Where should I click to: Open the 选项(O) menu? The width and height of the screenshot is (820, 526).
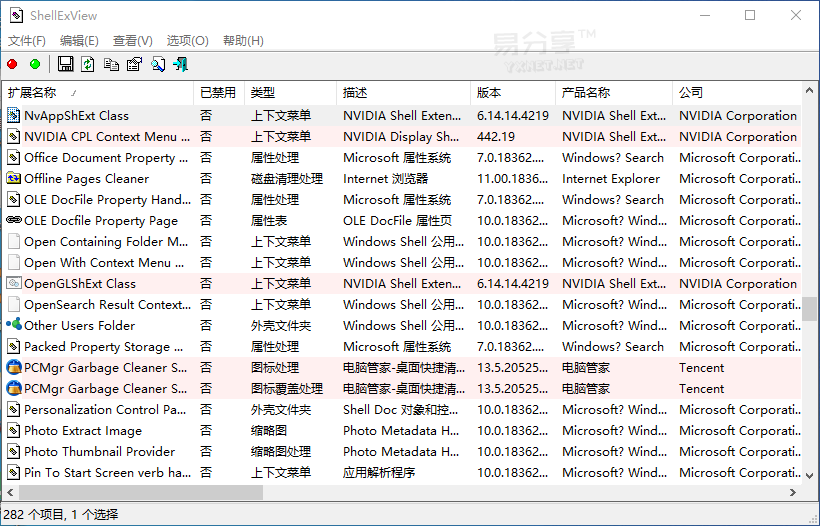click(x=187, y=41)
